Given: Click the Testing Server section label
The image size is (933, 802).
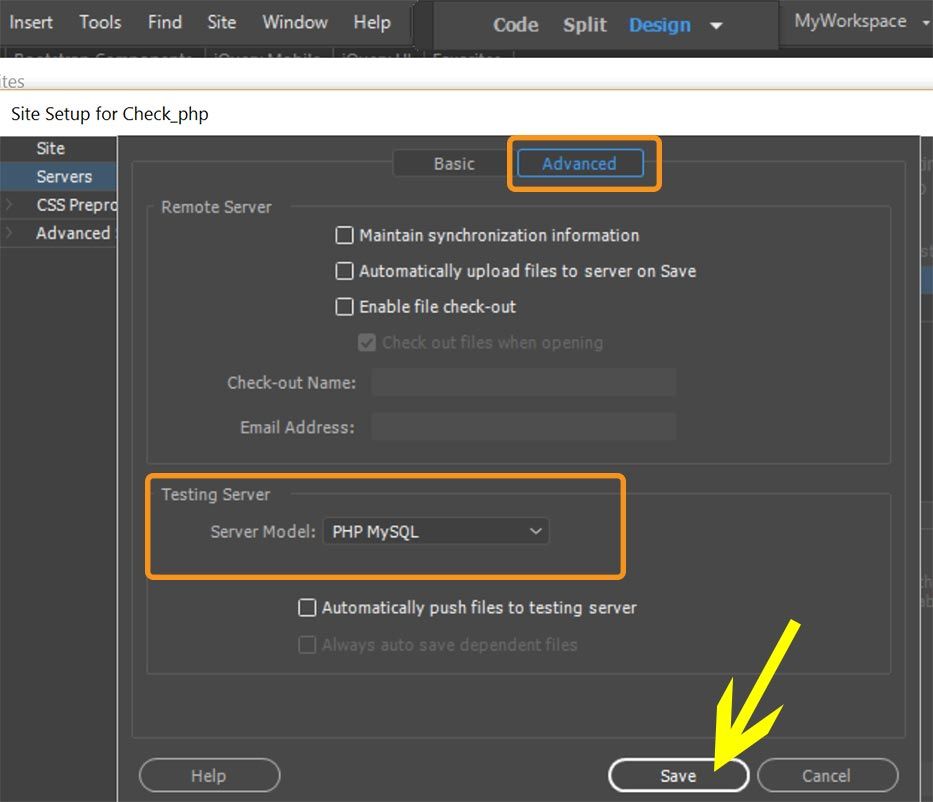Looking at the screenshot, I should pos(215,494).
